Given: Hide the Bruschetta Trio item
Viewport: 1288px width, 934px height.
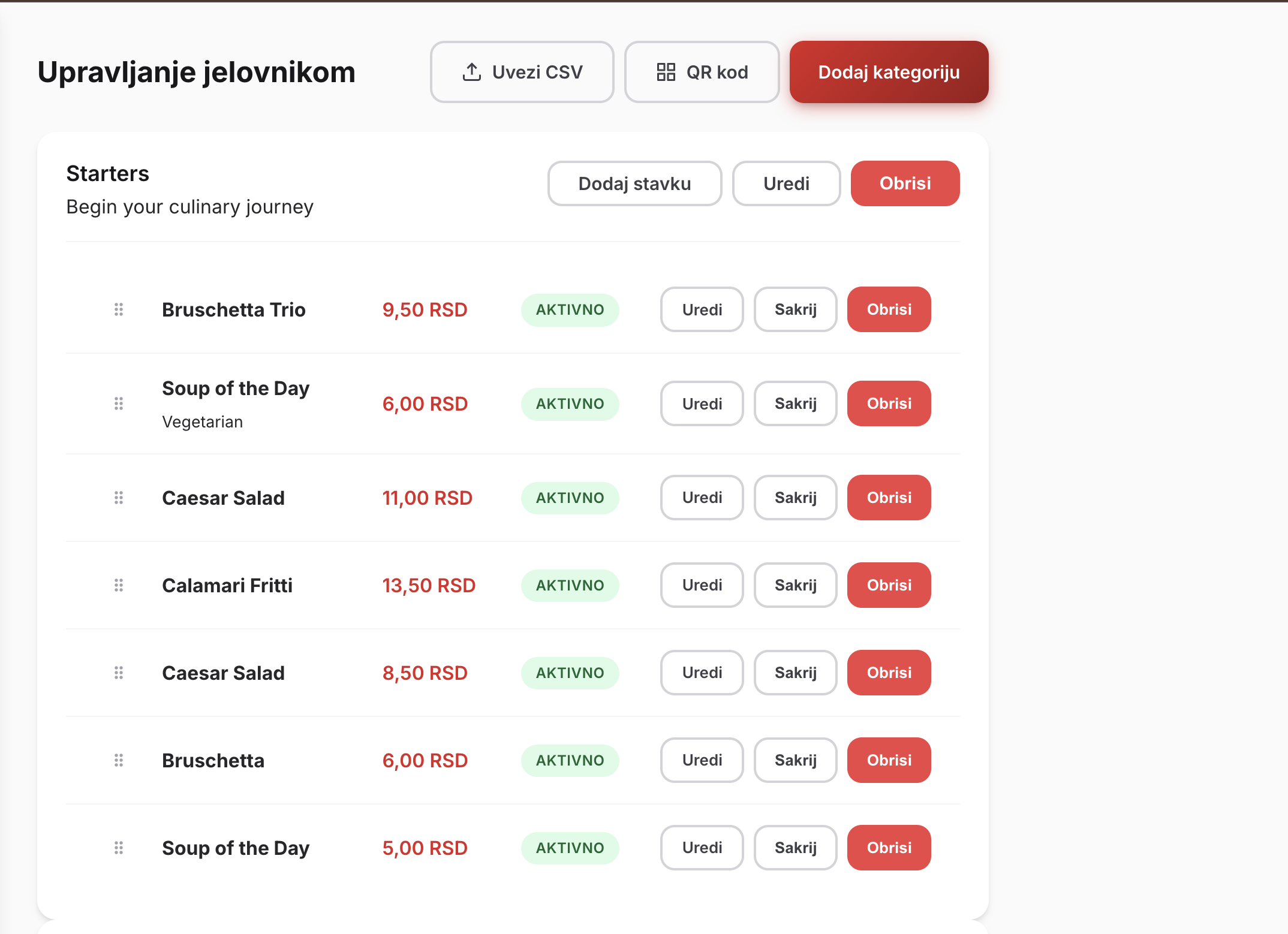Looking at the screenshot, I should pyautogui.click(x=795, y=309).
